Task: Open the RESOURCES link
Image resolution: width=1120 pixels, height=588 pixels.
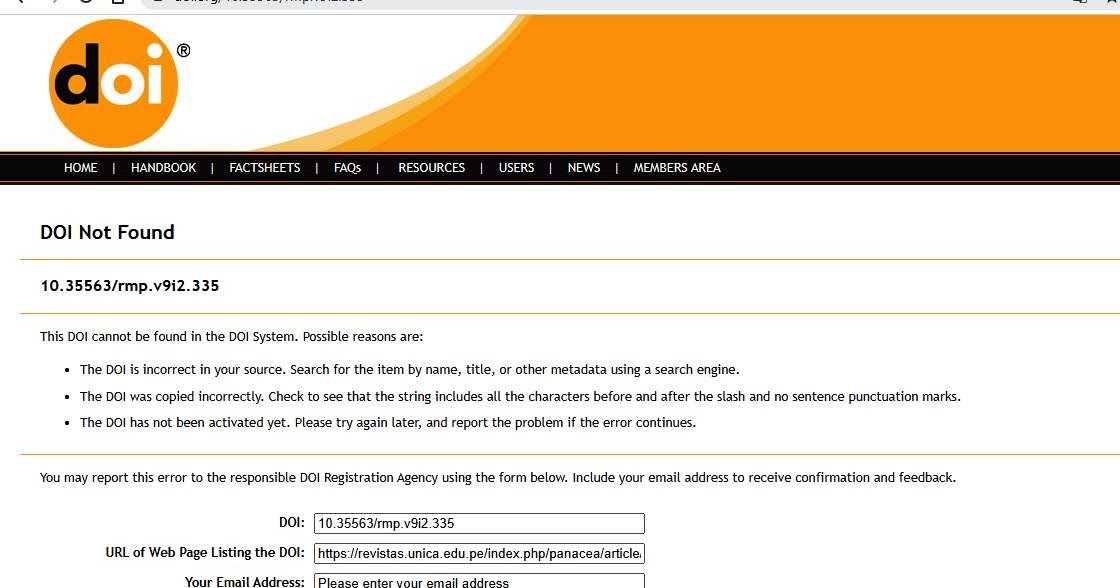Action: pyautogui.click(x=431, y=167)
